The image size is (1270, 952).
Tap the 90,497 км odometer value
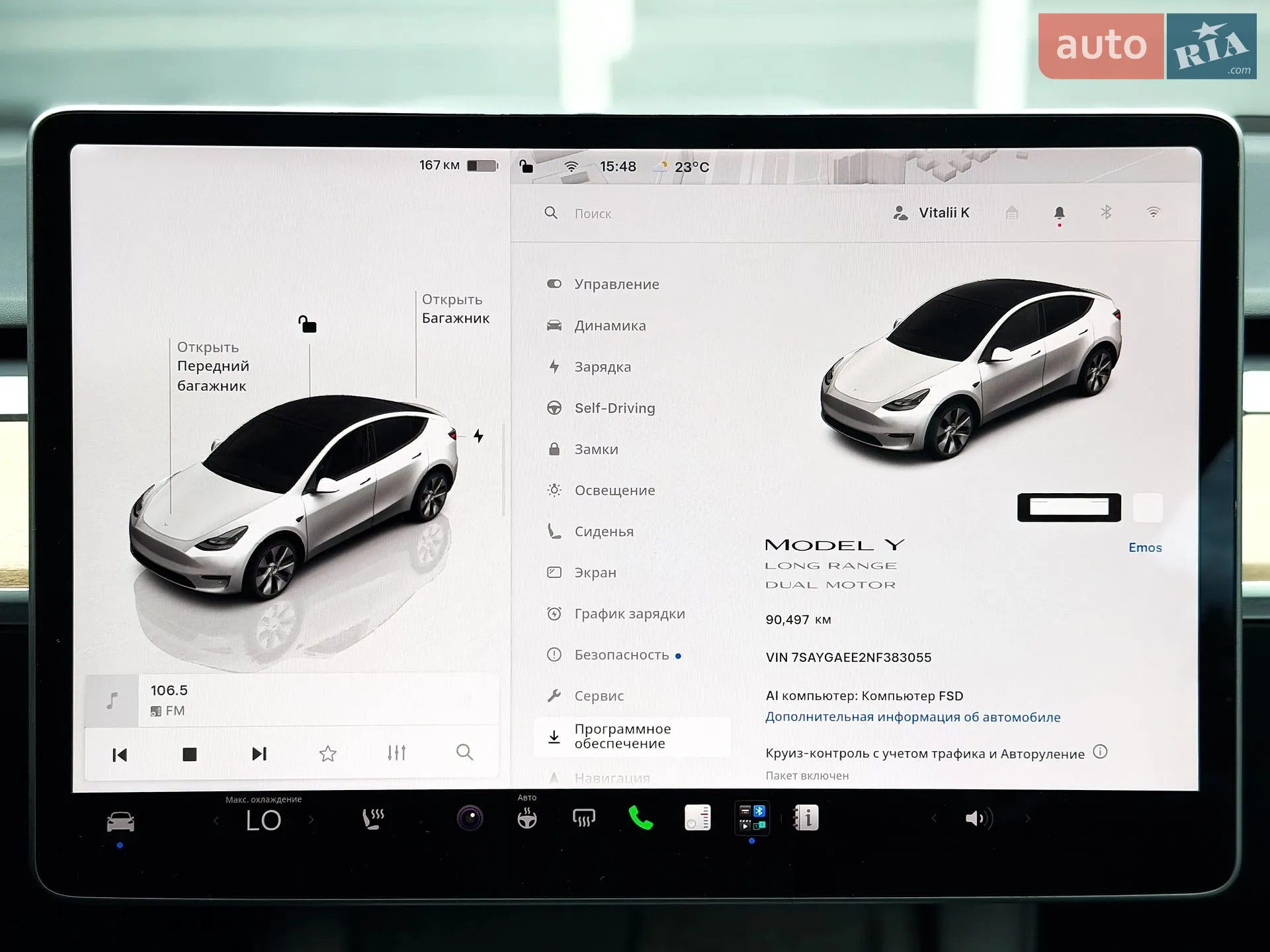(798, 620)
